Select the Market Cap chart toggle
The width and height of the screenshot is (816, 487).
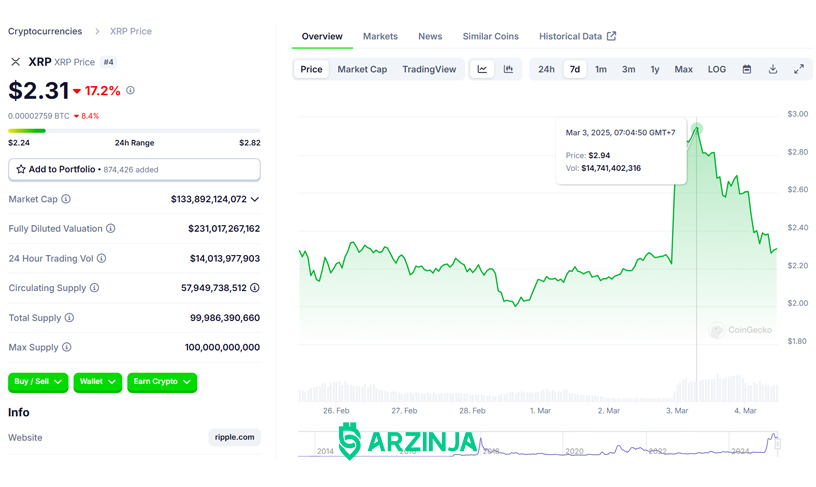[362, 69]
